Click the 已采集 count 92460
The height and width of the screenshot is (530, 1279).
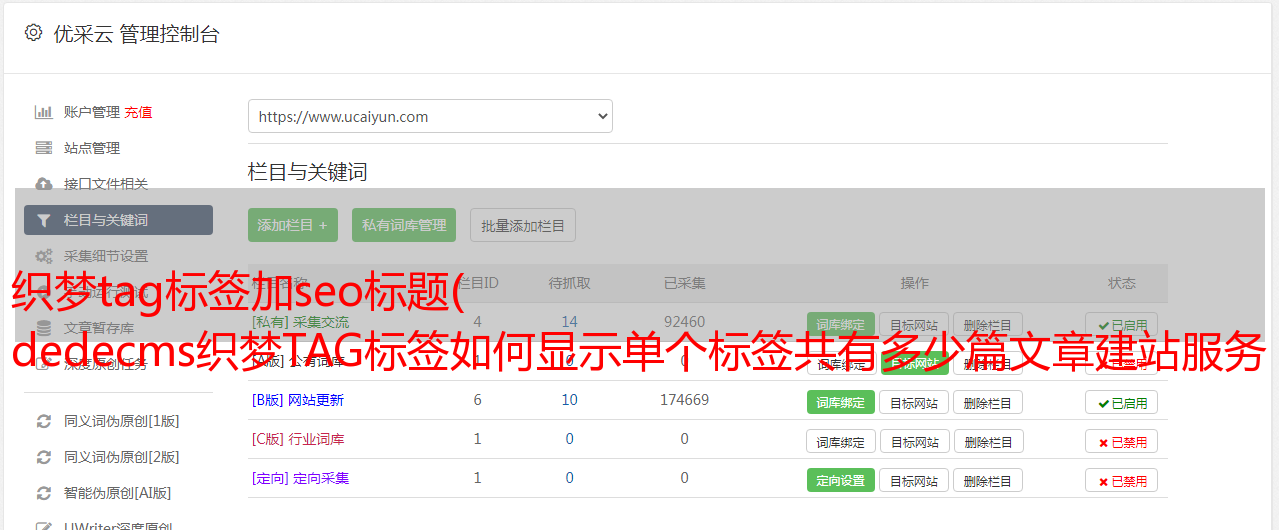(684, 322)
